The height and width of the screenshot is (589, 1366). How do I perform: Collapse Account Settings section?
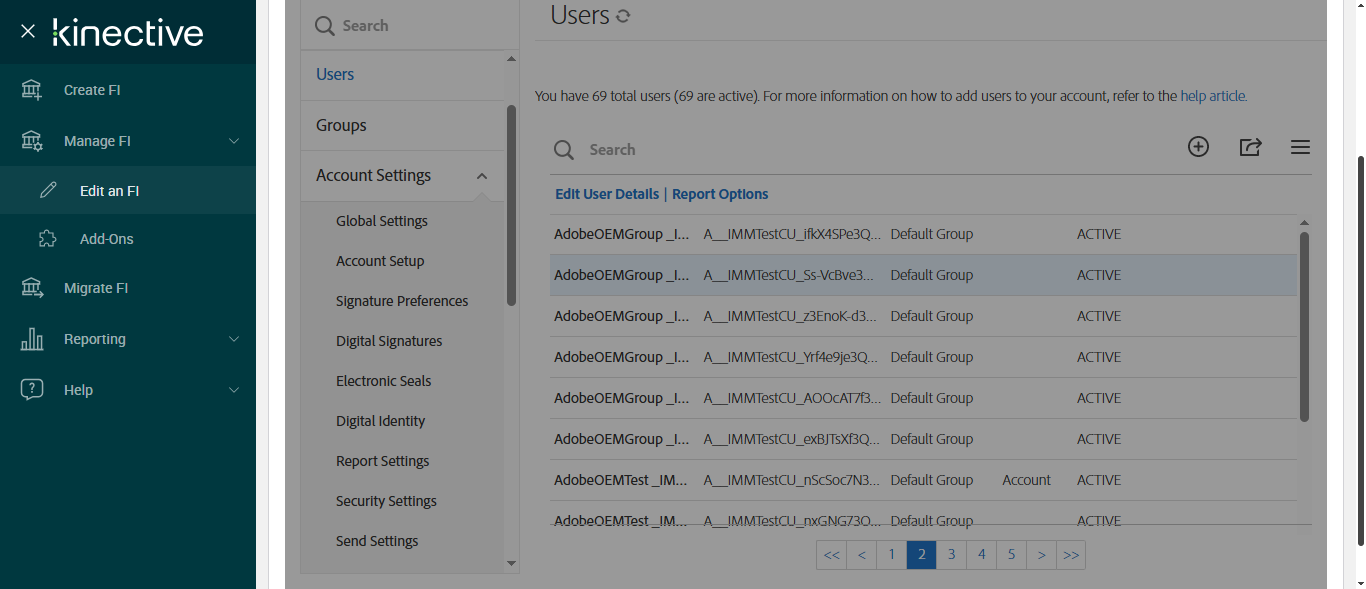click(x=482, y=176)
